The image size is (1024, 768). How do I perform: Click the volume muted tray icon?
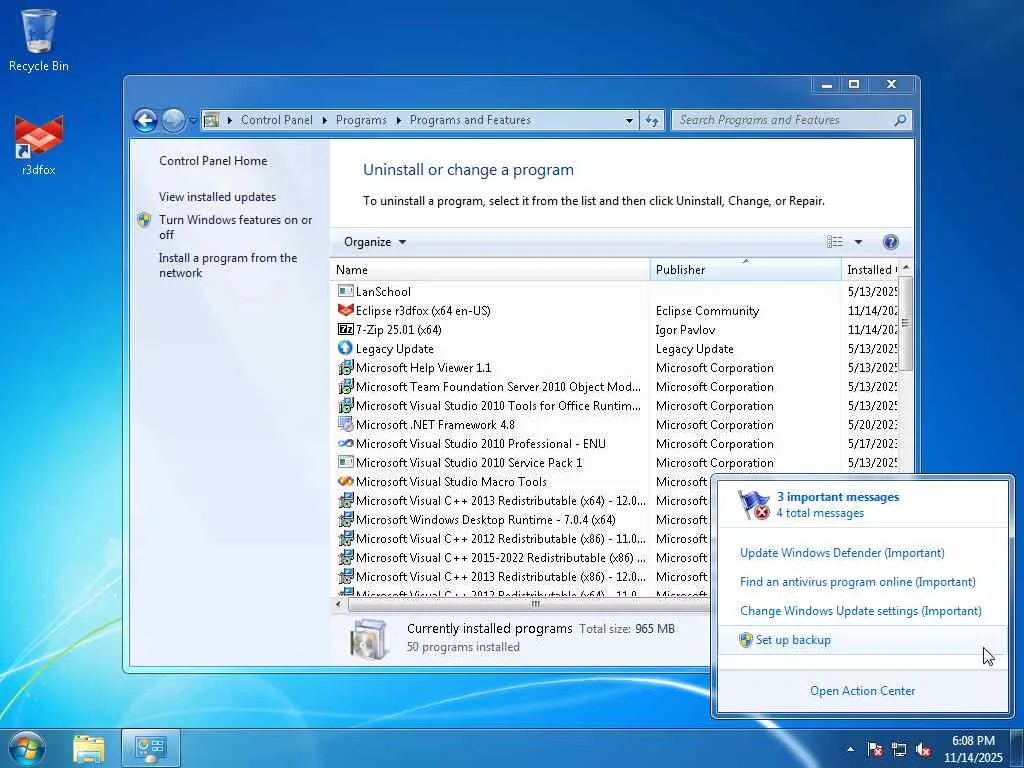click(x=923, y=749)
